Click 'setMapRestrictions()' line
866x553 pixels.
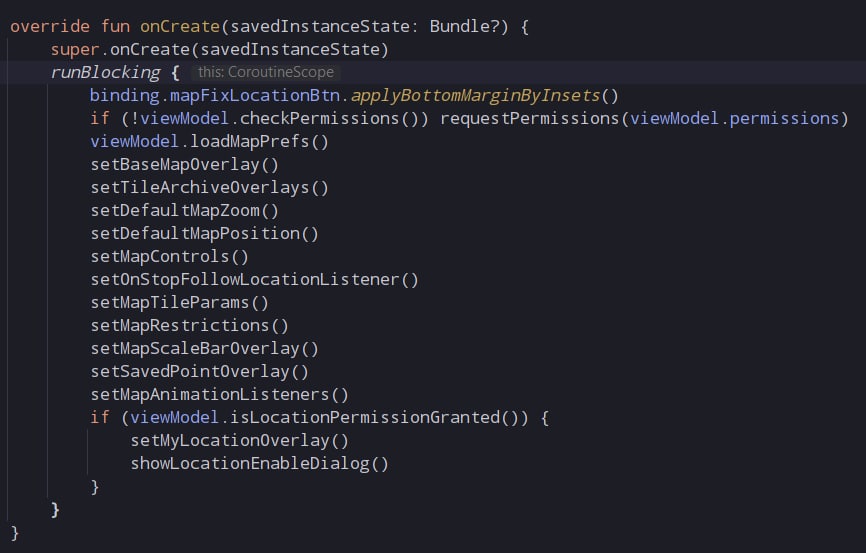[189, 326]
